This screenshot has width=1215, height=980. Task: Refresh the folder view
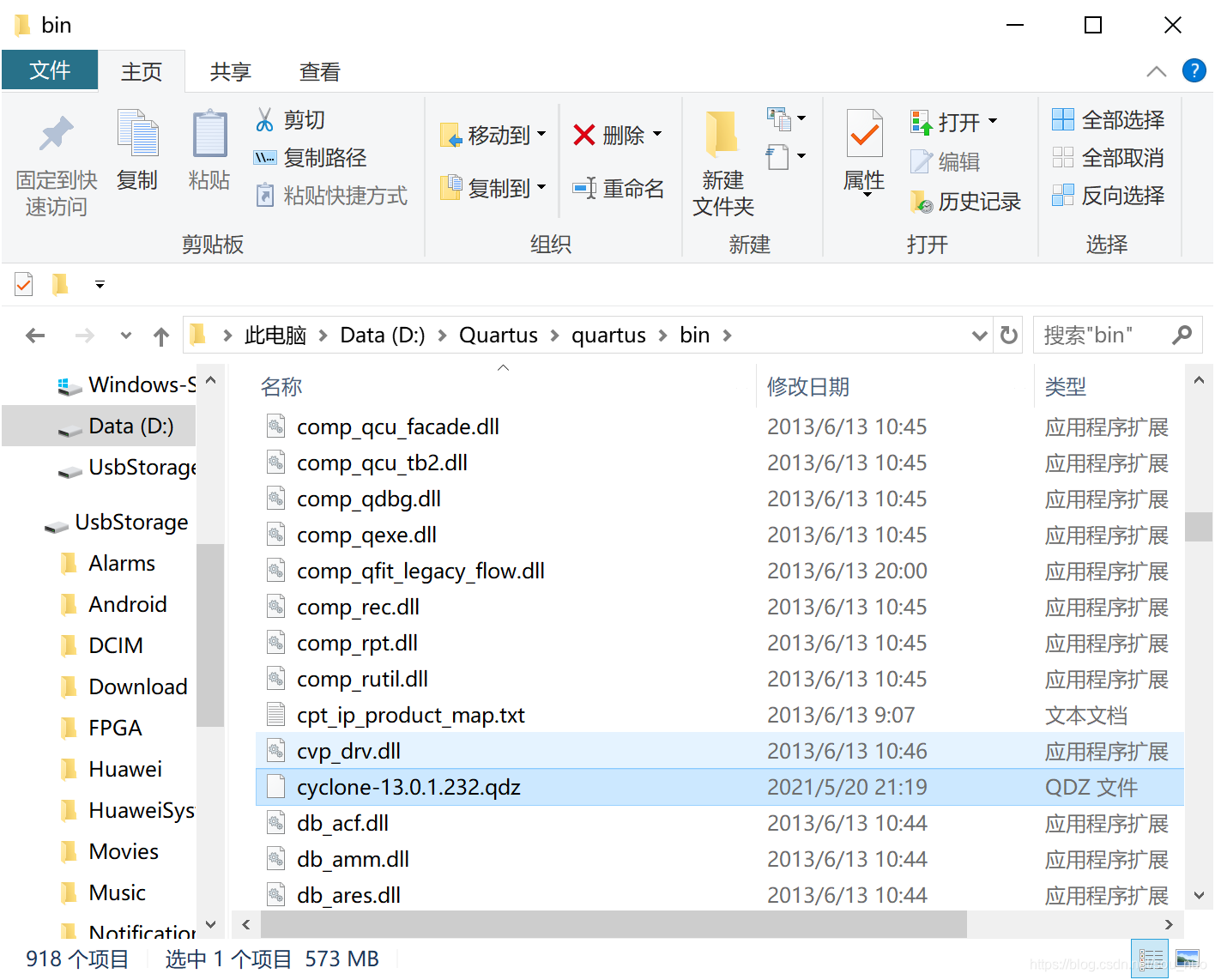tap(1008, 335)
